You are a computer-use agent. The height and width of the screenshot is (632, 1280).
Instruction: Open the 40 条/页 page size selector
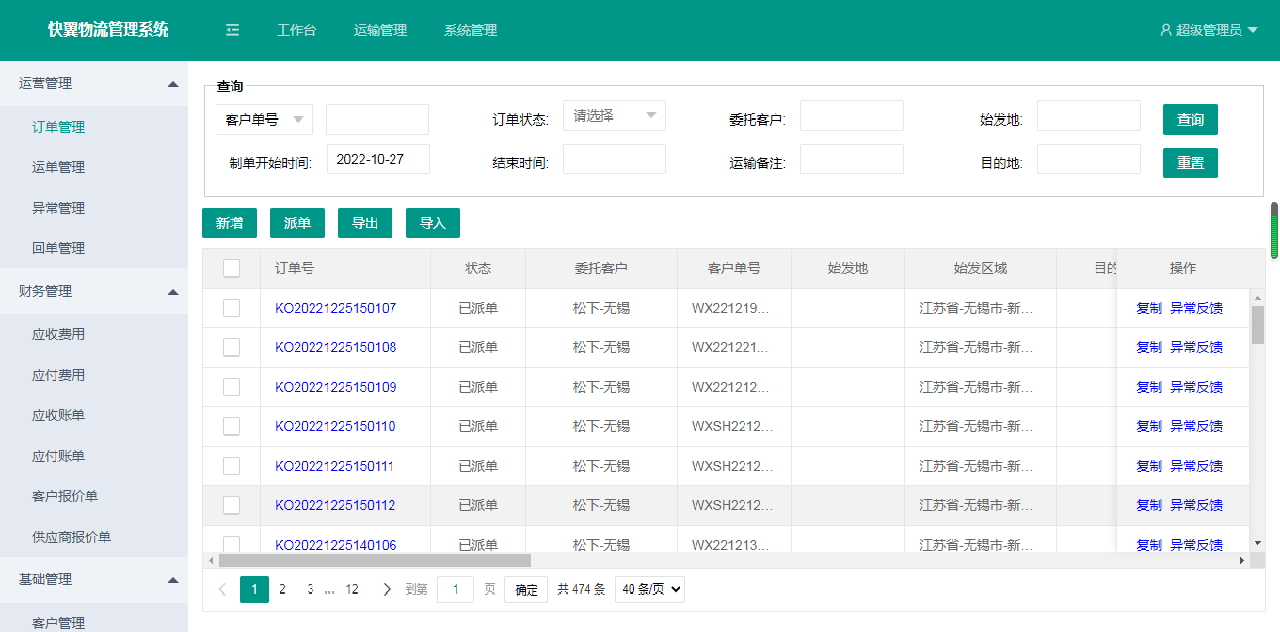click(x=650, y=590)
